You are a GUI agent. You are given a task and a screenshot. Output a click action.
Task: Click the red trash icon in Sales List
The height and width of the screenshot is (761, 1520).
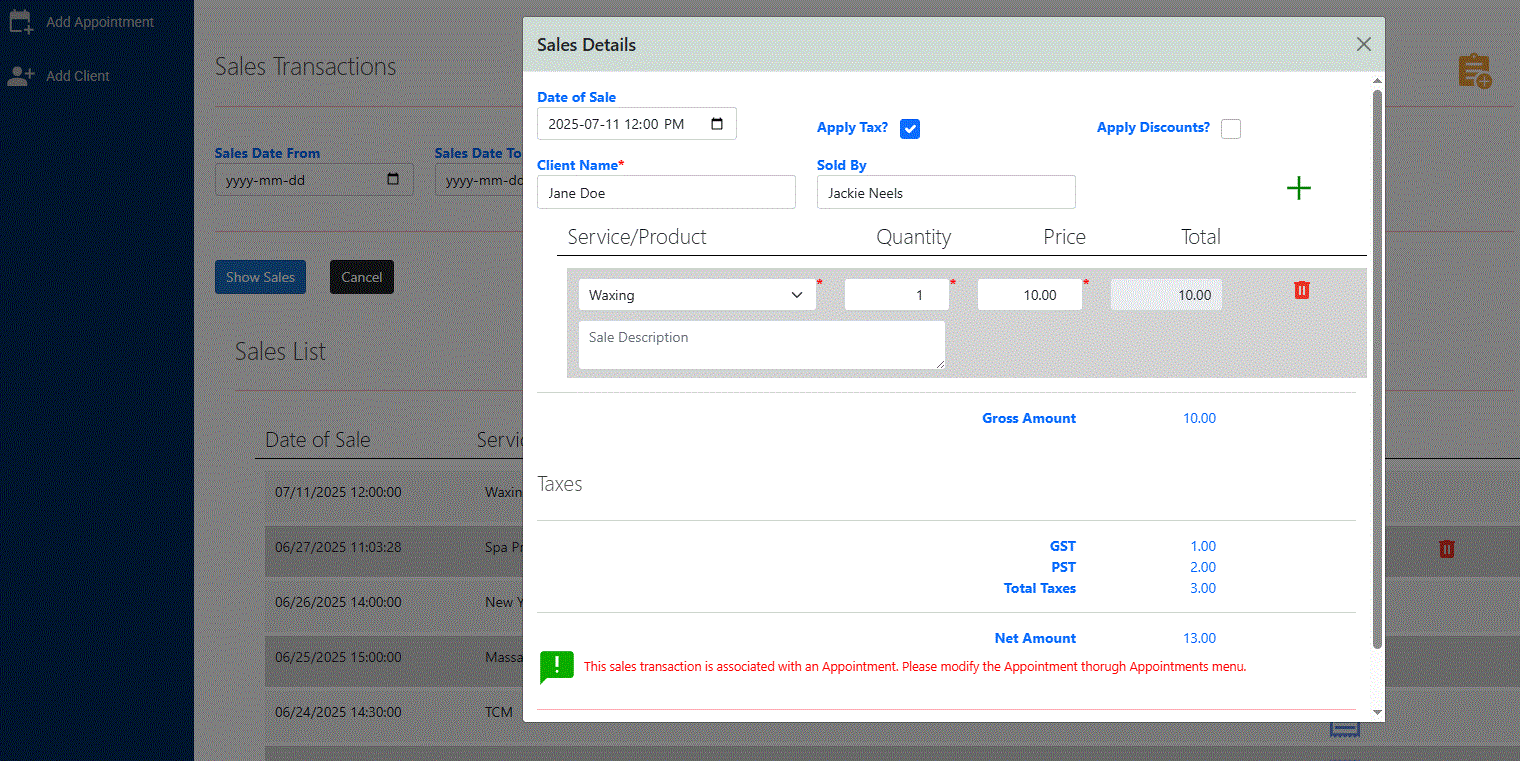click(1446, 549)
